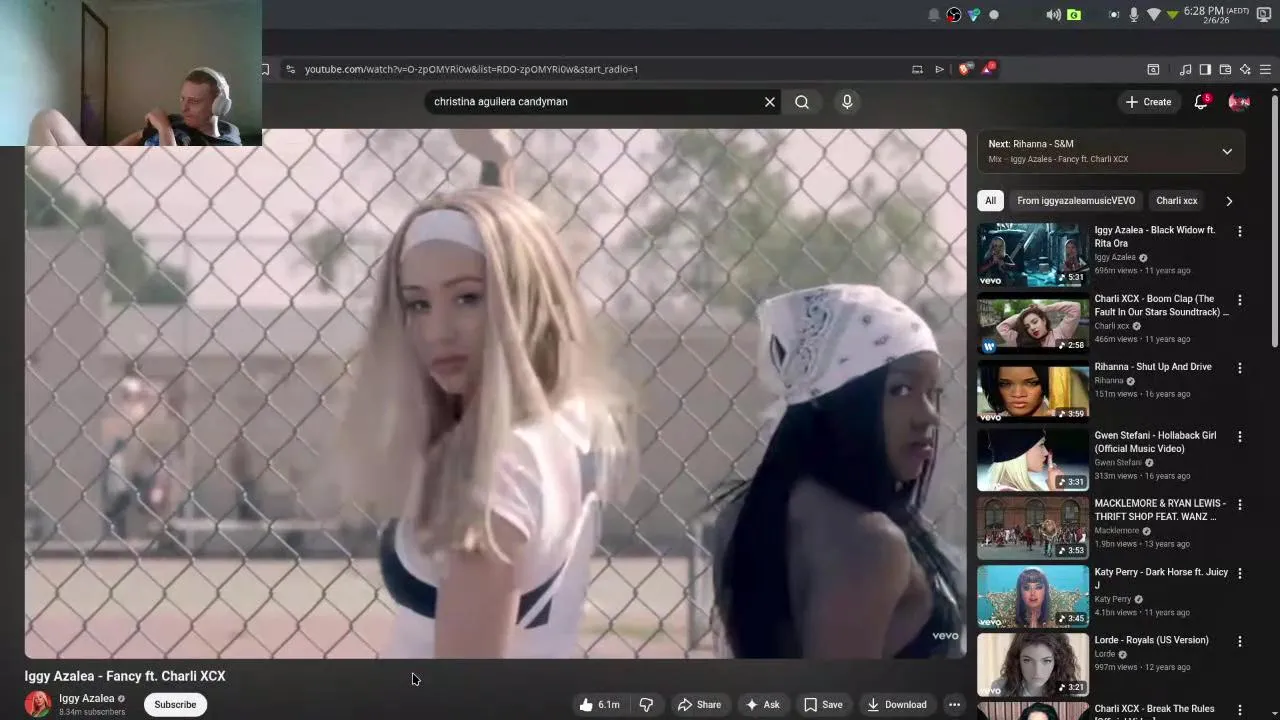Open Shut Up And Drive thumbnail
This screenshot has height=720, width=1280.
point(1033,391)
